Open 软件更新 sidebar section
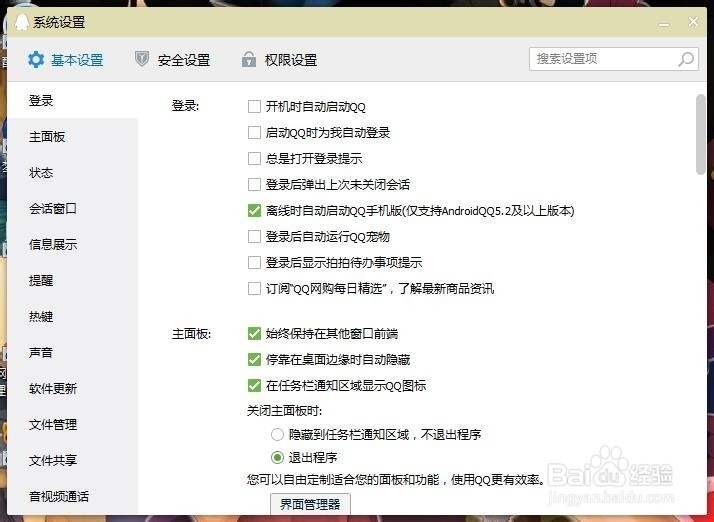This screenshot has width=714, height=522. click(72, 389)
